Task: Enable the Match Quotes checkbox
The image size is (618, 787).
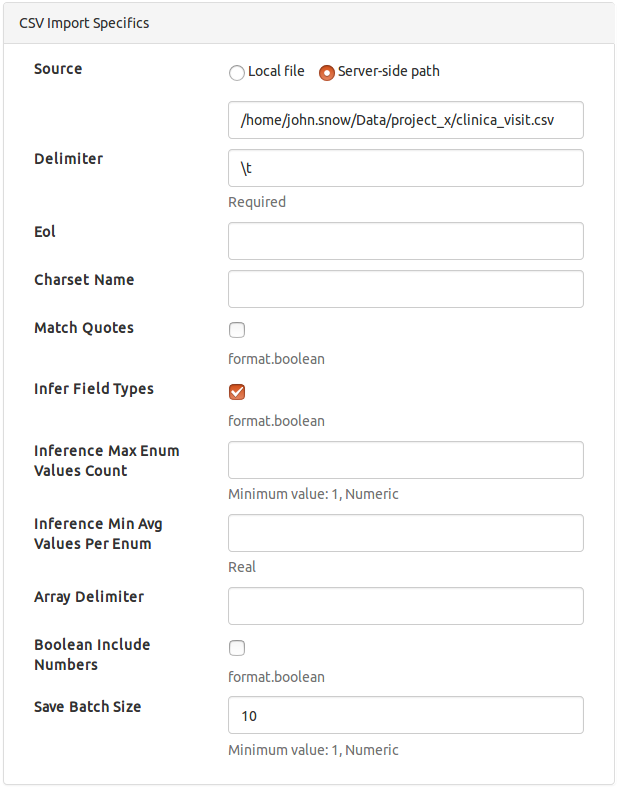Action: (x=237, y=330)
